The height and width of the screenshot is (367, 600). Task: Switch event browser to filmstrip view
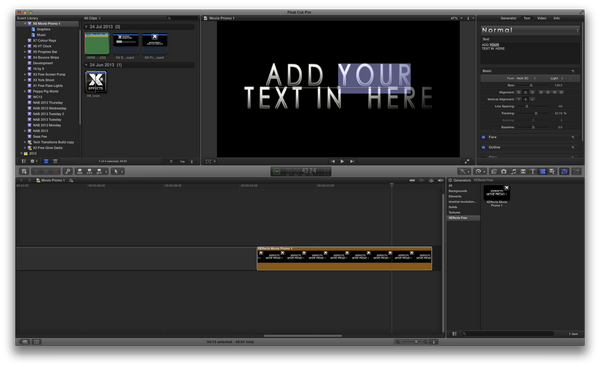click(46, 161)
